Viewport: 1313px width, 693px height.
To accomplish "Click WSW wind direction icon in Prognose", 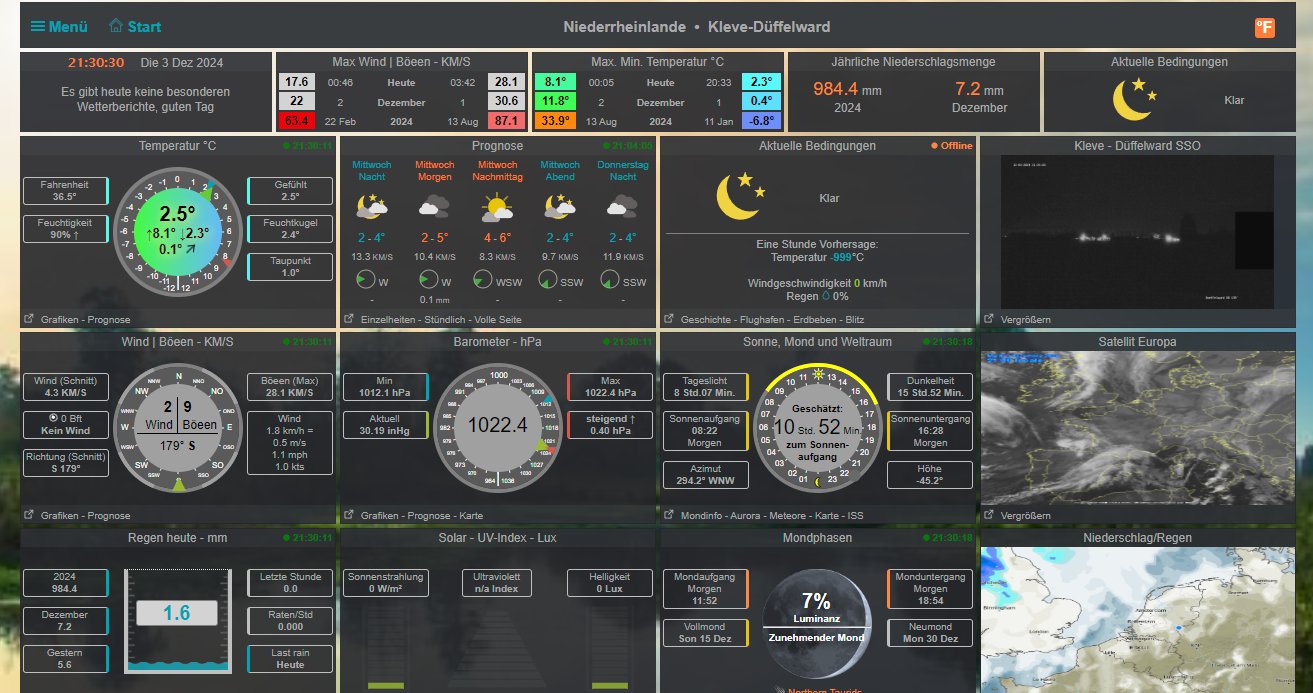I will tap(484, 281).
